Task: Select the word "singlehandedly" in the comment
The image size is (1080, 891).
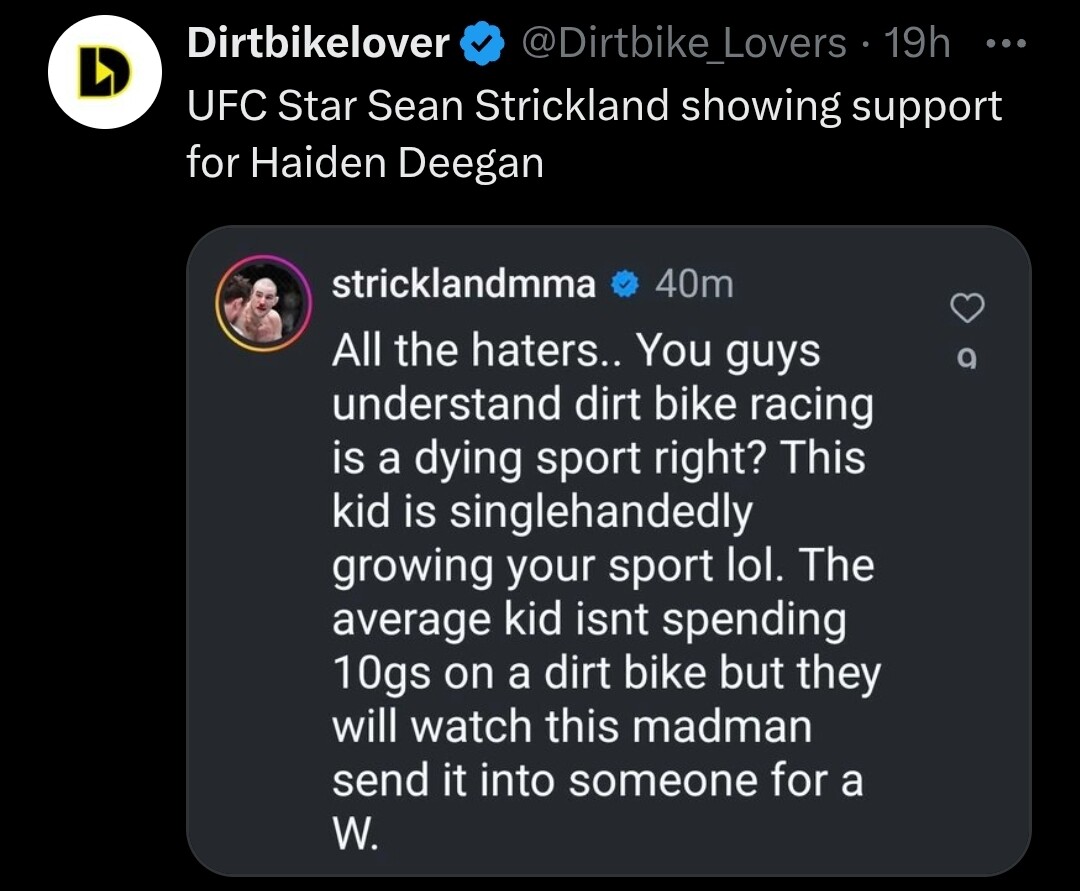Action: (600, 512)
